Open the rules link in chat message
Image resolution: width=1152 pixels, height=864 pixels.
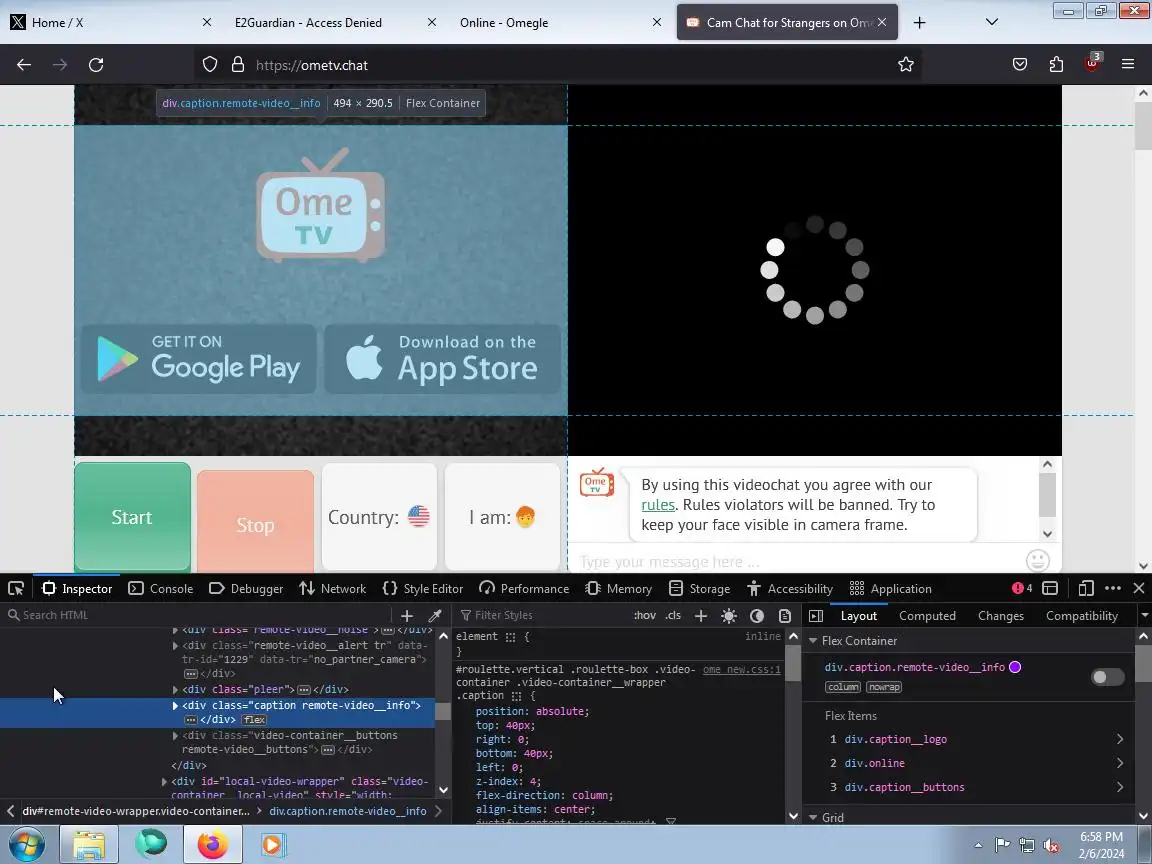click(658, 505)
